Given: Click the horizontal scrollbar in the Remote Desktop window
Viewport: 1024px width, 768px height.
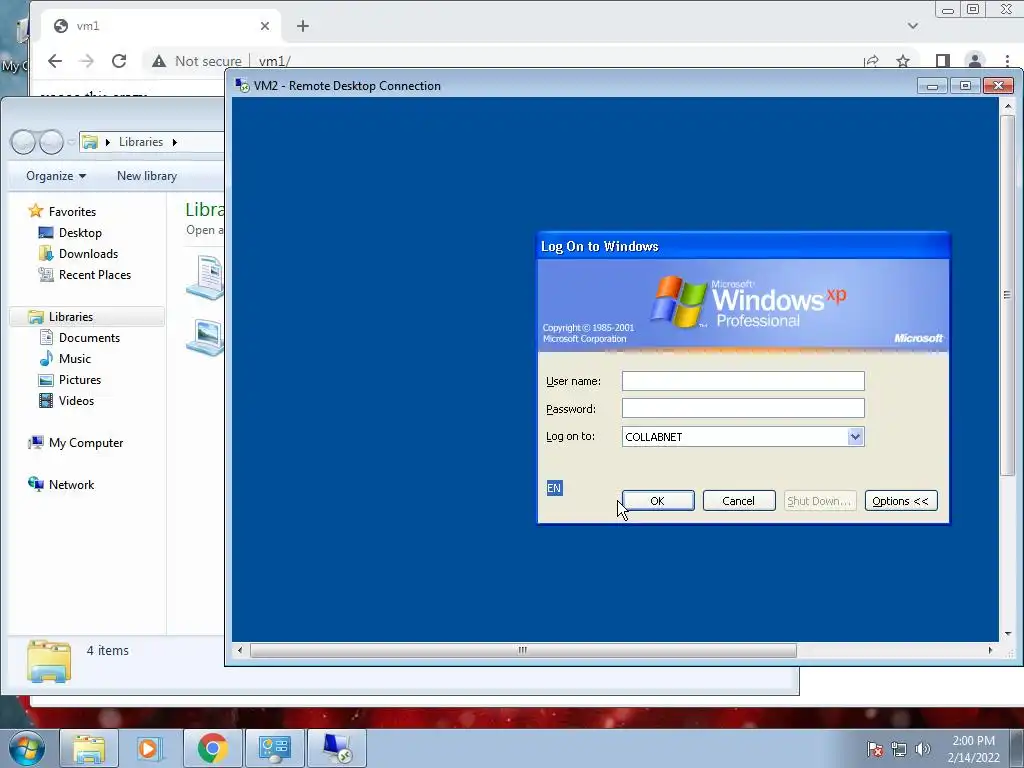Looking at the screenshot, I should click(x=522, y=650).
